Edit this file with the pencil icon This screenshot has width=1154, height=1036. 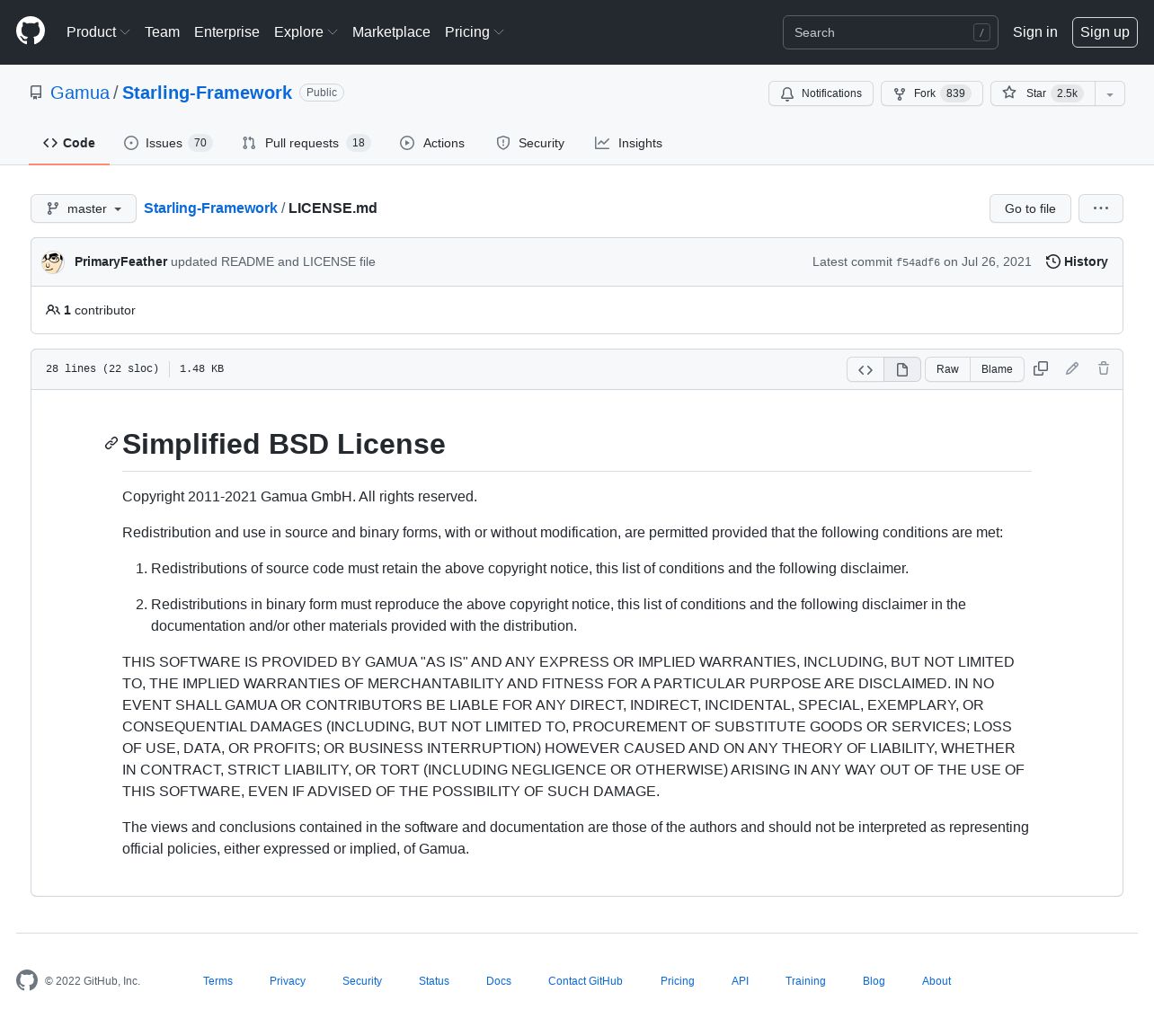pyautogui.click(x=1072, y=368)
